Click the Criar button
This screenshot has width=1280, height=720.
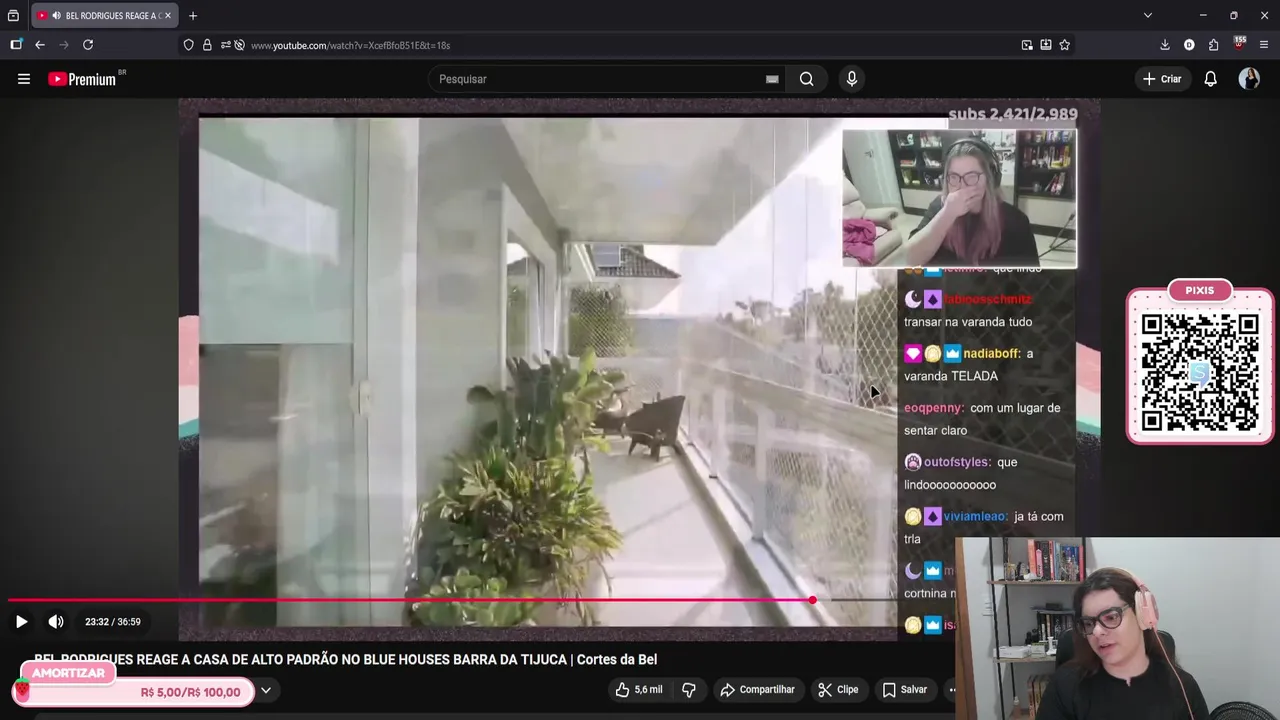1163,79
